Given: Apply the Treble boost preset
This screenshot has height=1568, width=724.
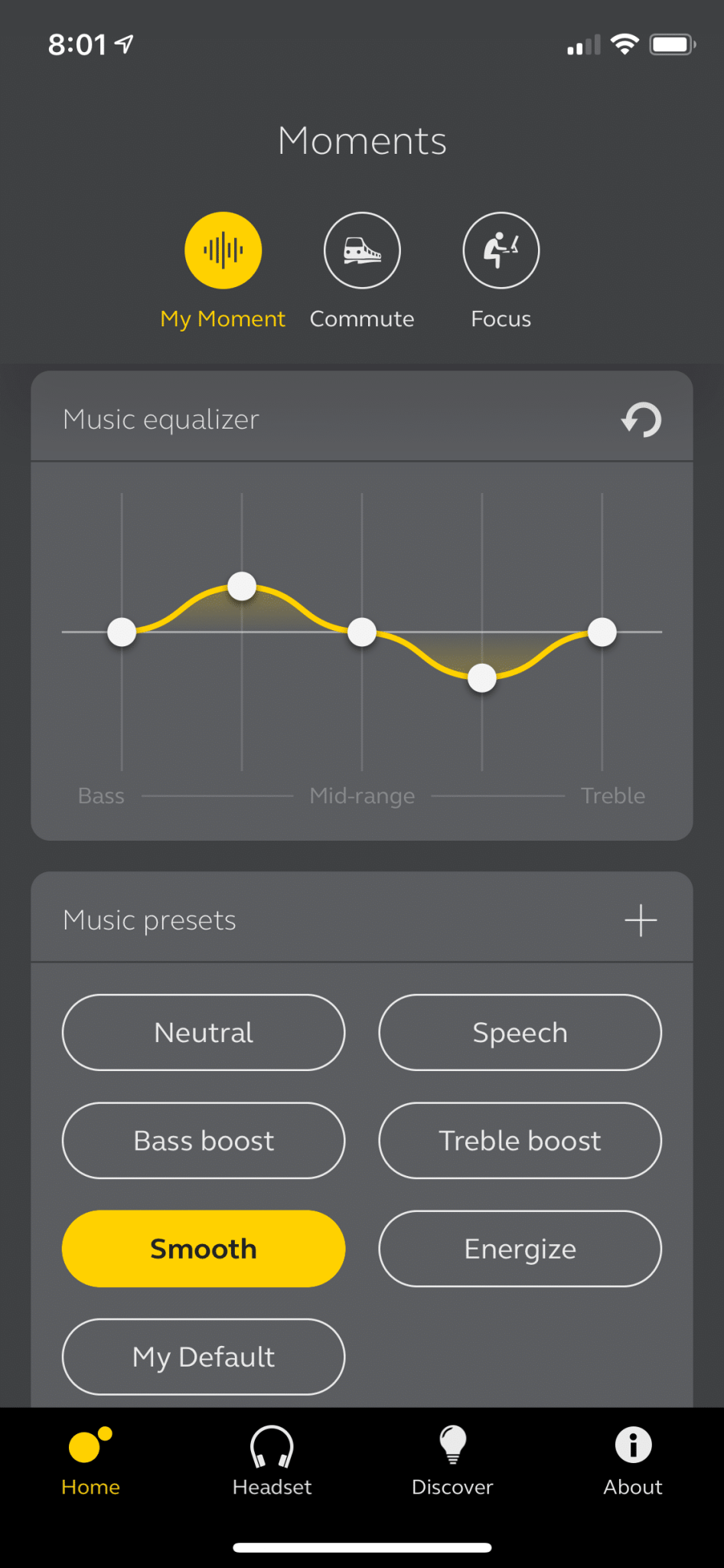Looking at the screenshot, I should pos(520,1141).
